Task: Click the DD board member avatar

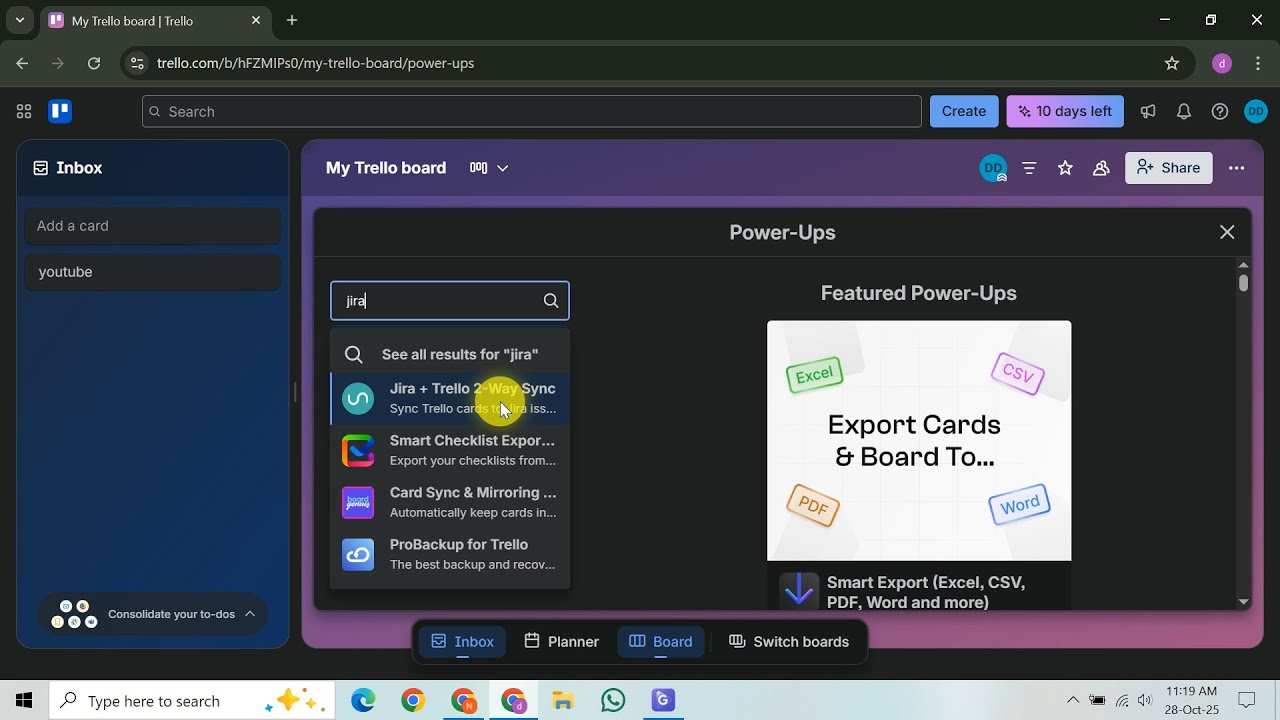Action: 992,168
